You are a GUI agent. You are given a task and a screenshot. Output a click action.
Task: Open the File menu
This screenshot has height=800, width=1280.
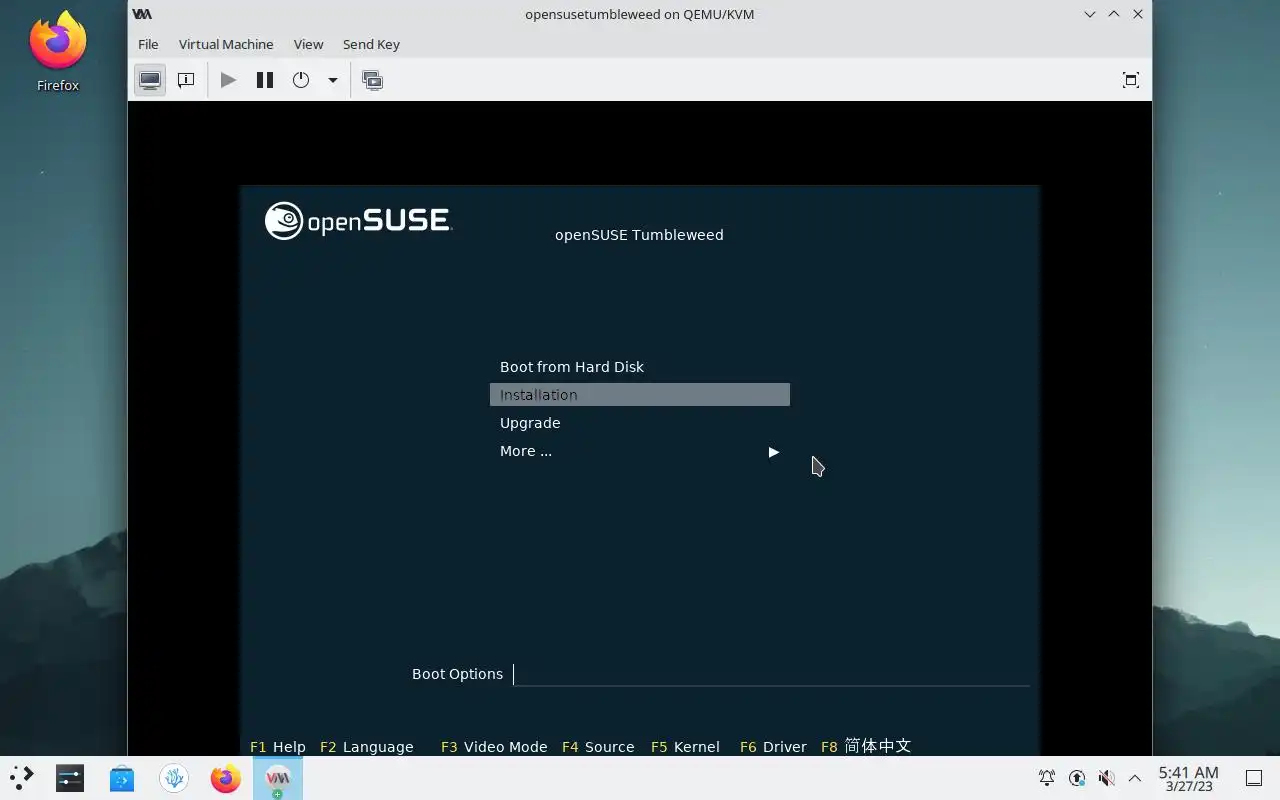[148, 44]
